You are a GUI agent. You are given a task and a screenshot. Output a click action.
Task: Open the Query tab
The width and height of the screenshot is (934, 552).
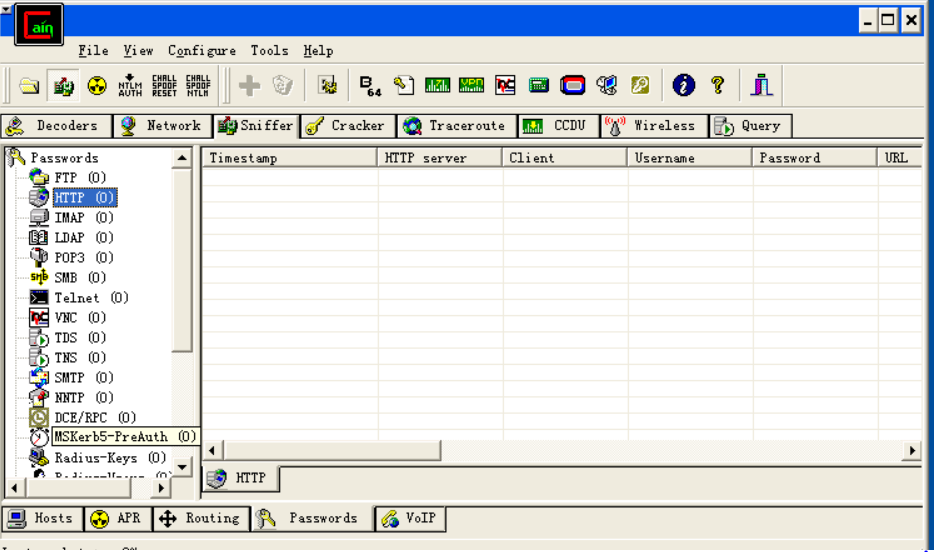tap(751, 126)
